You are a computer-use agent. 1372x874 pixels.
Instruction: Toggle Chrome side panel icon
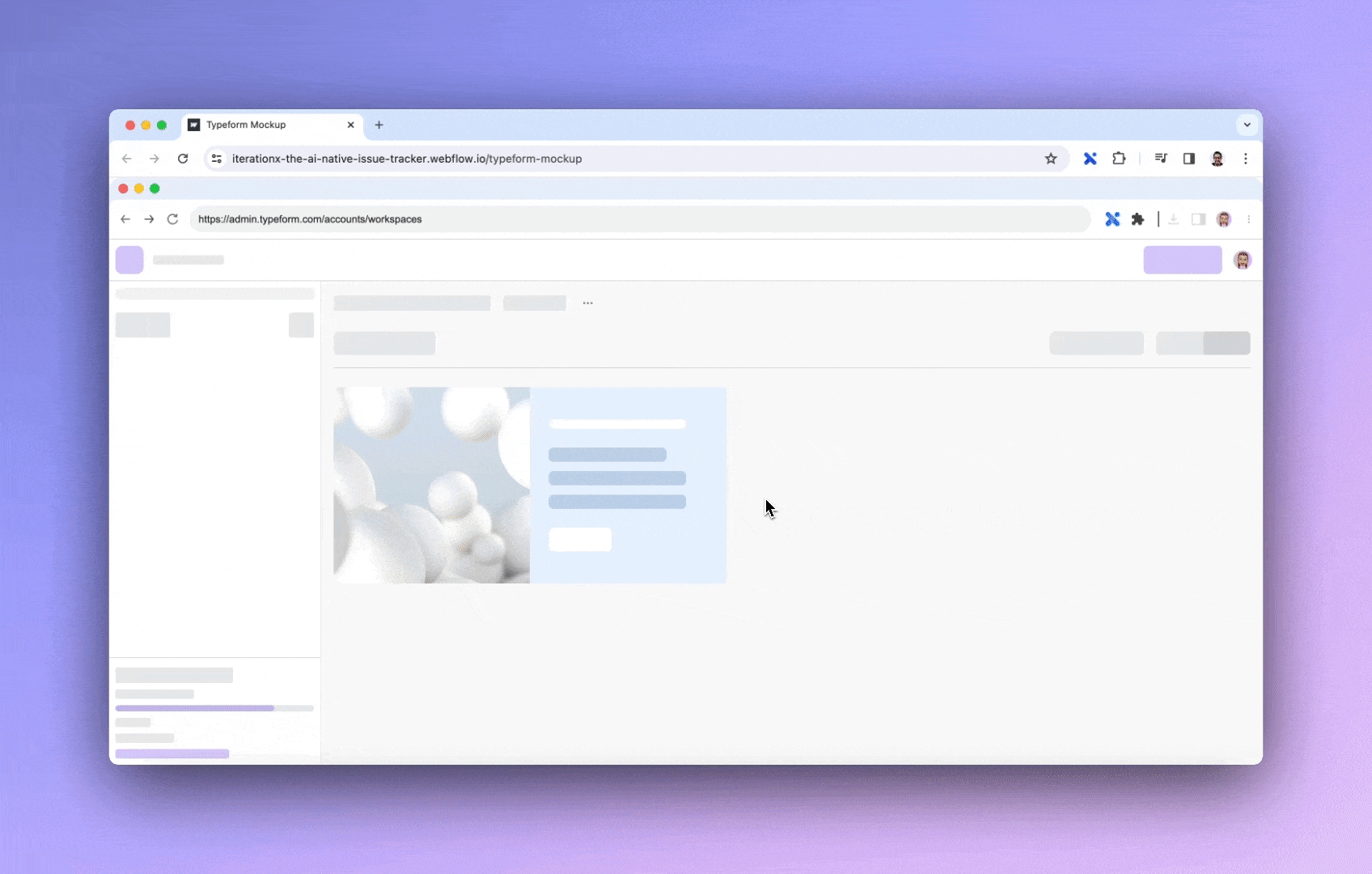coord(1189,159)
